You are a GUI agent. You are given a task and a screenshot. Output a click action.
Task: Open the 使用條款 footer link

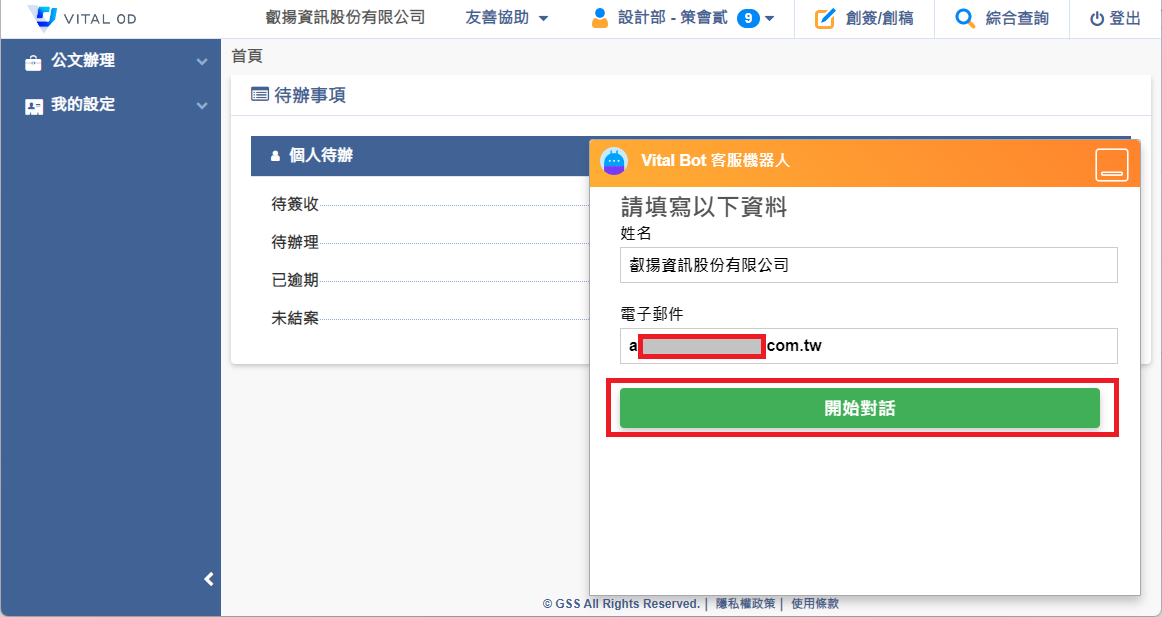click(815, 604)
